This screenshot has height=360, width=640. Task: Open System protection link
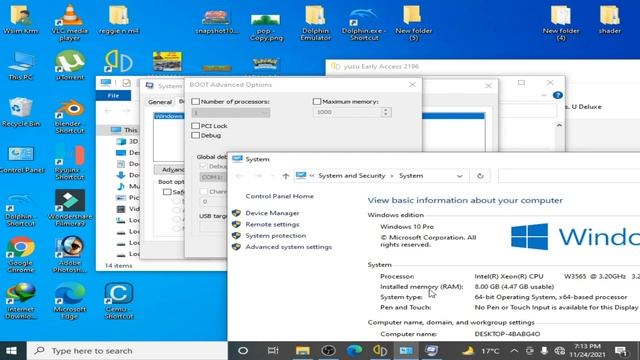(x=276, y=236)
